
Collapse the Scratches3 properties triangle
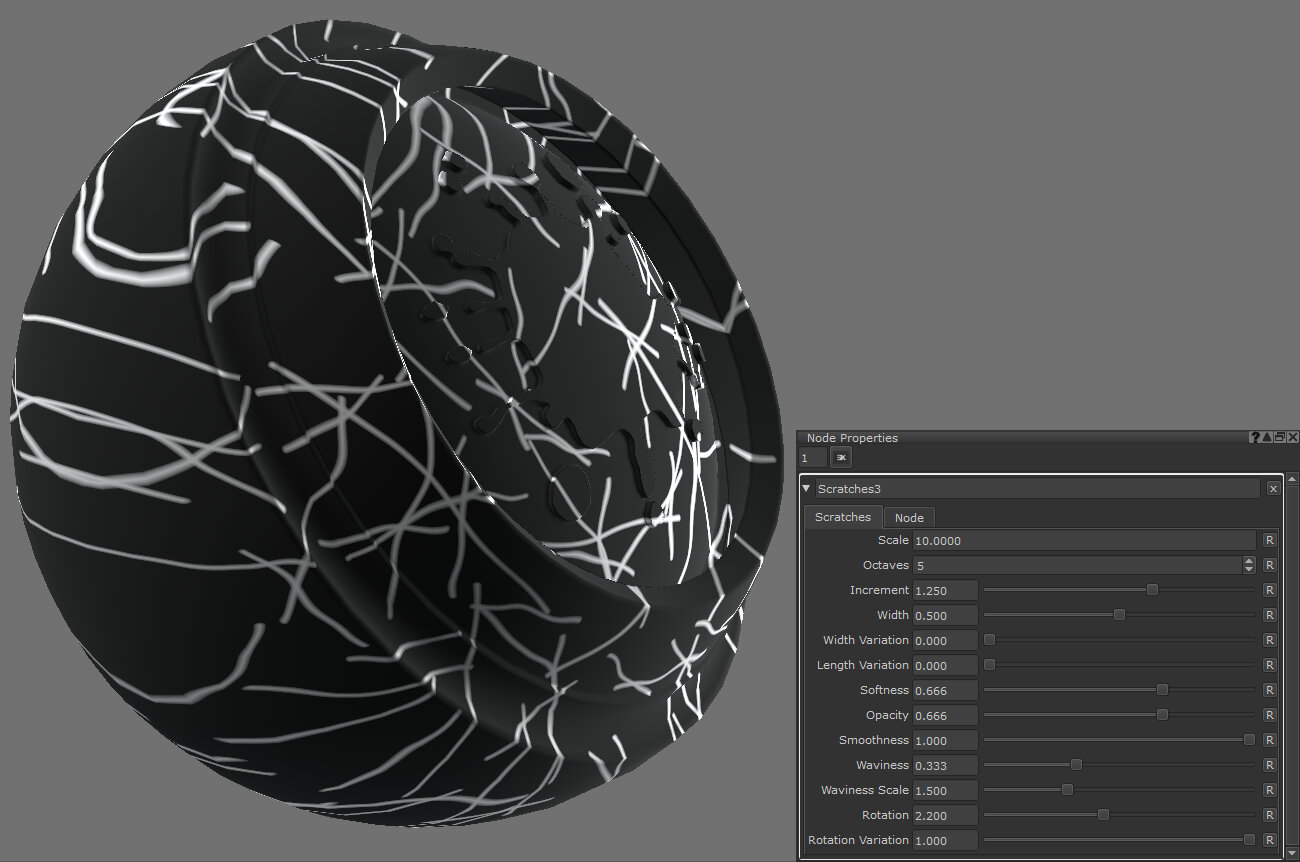click(807, 489)
